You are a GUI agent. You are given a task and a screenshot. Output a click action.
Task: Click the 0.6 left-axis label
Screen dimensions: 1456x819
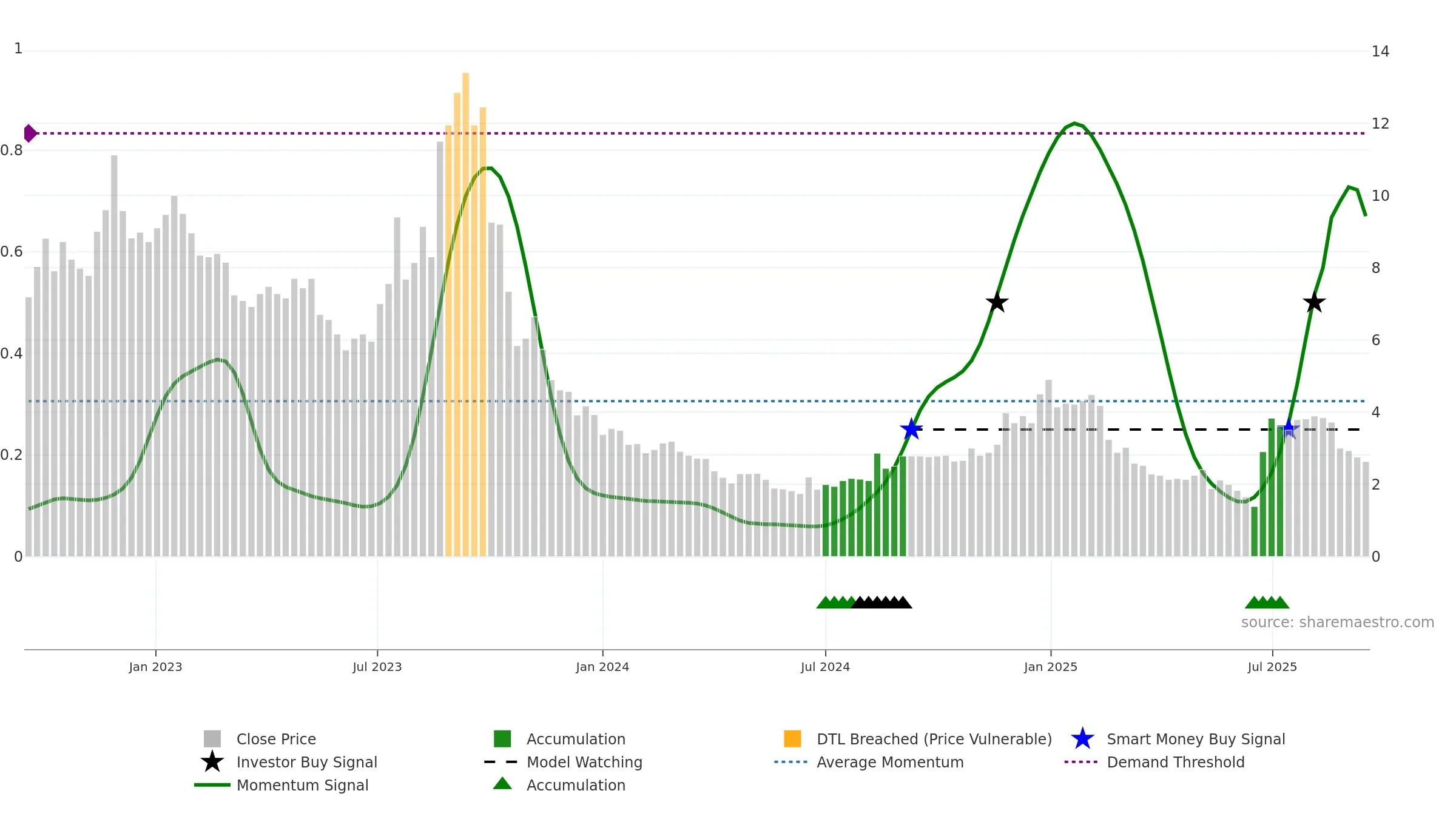pos(12,252)
